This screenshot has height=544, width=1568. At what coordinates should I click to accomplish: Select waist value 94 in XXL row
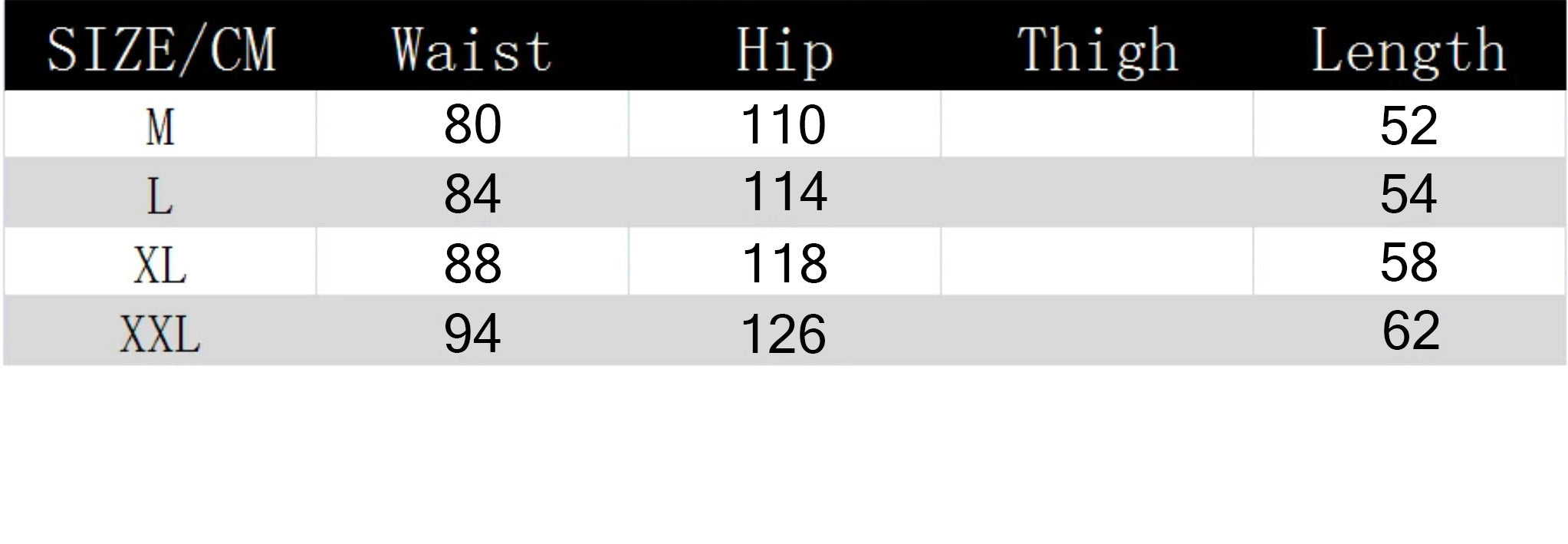[x=472, y=333]
